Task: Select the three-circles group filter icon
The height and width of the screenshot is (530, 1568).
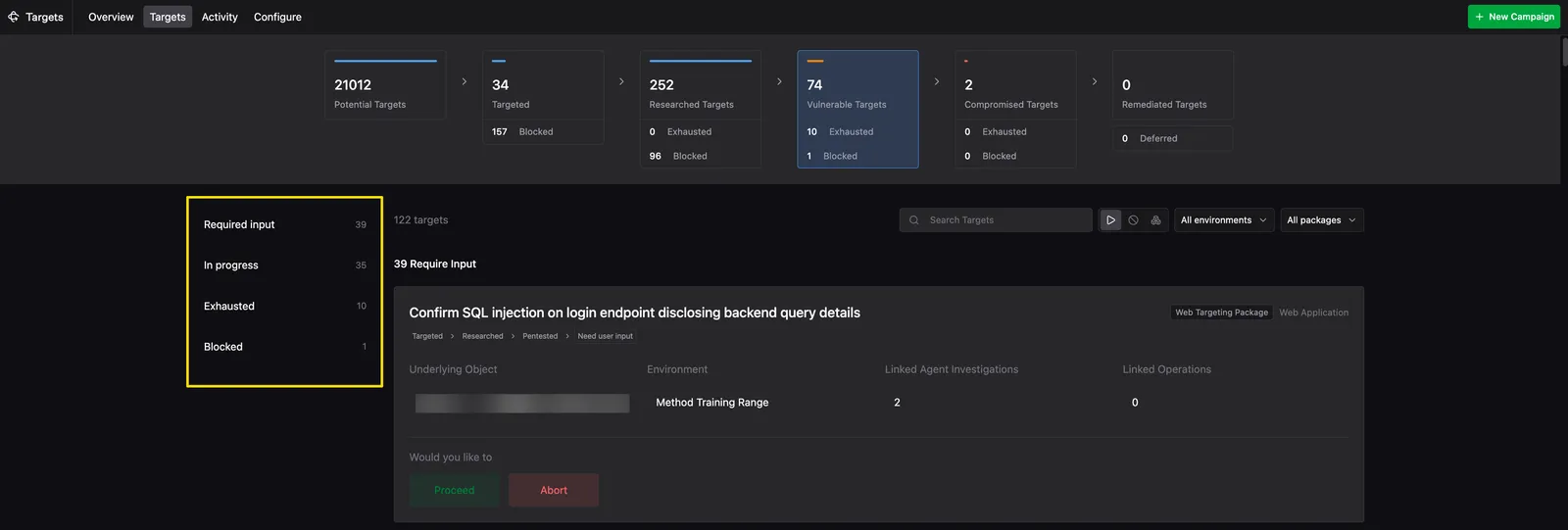Action: (x=1155, y=220)
